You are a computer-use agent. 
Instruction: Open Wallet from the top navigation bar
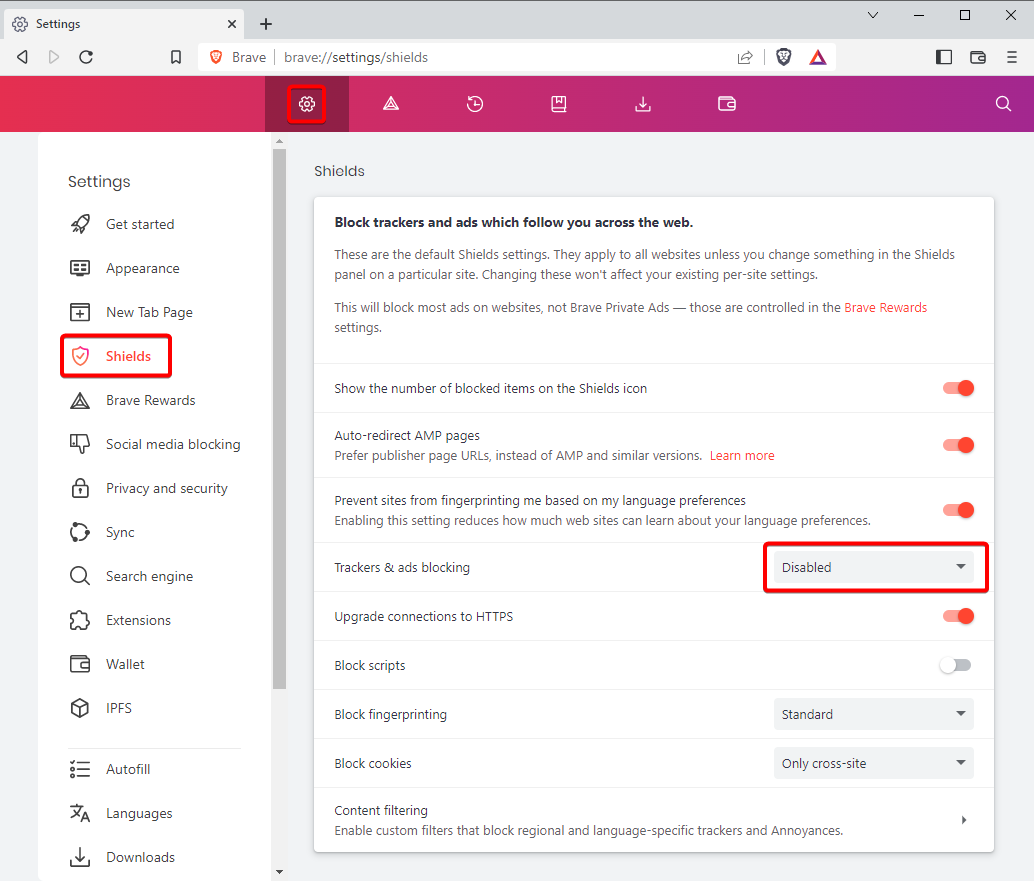pyautogui.click(x=727, y=104)
